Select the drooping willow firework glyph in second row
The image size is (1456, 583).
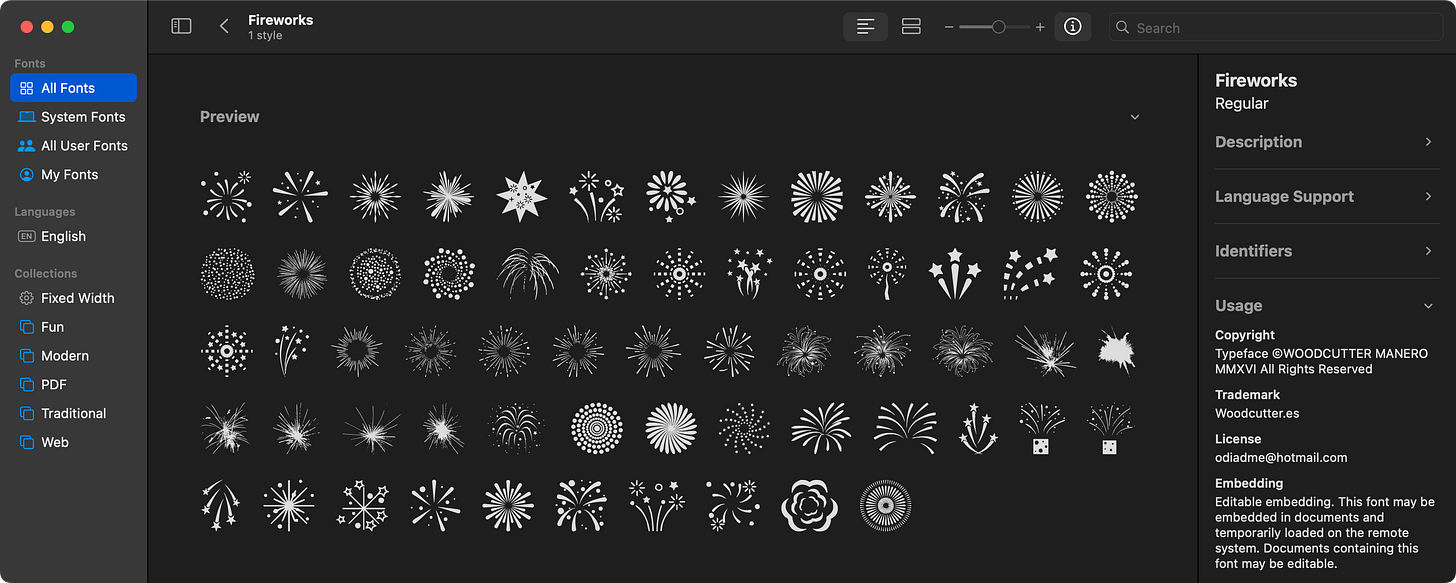pos(528,273)
